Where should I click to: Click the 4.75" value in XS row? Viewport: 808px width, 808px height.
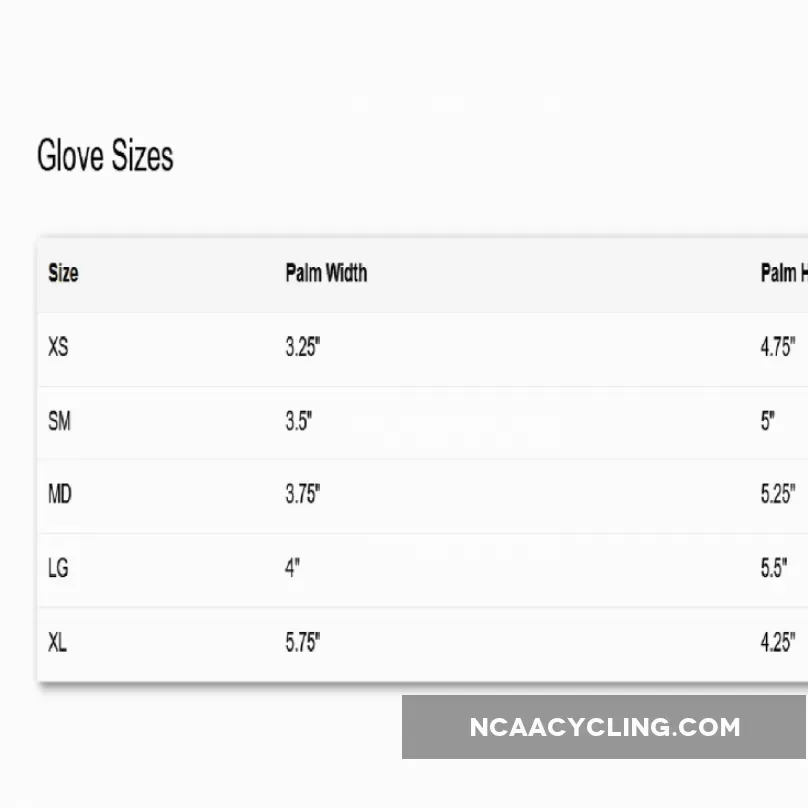tap(777, 347)
